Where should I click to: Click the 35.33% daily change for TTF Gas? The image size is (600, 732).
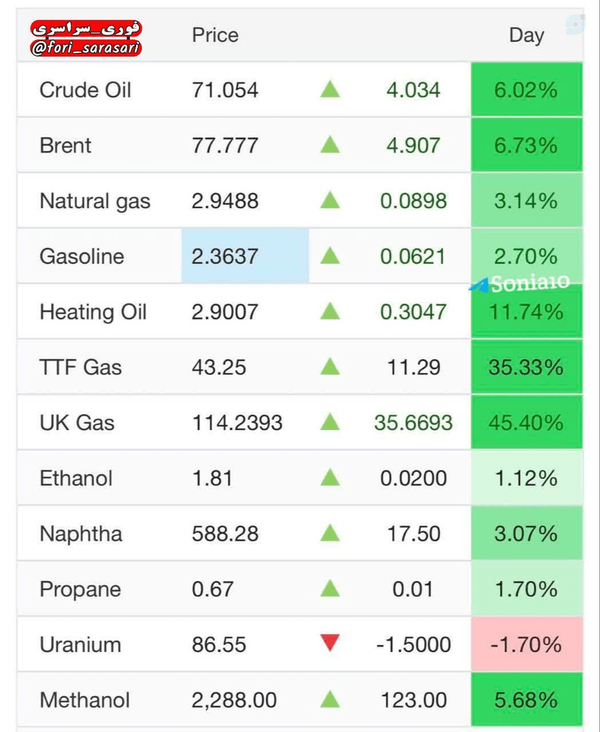527,367
